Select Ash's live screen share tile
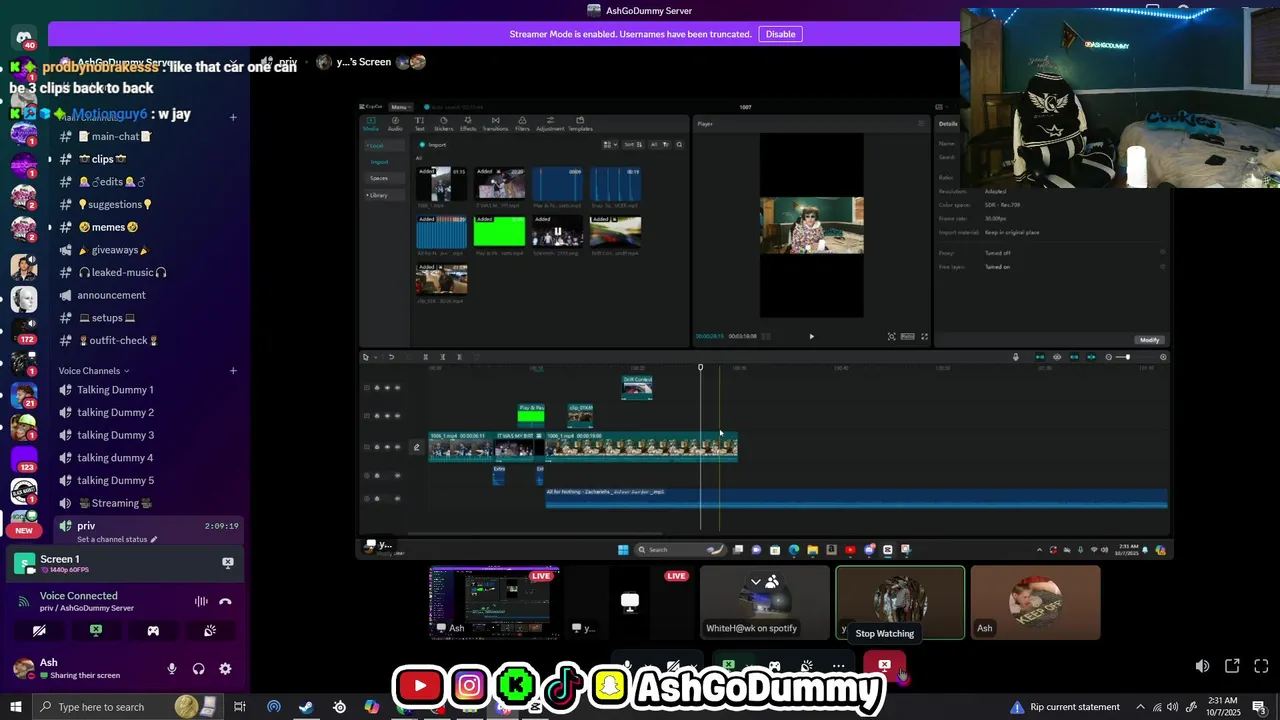Image resolution: width=1280 pixels, height=720 pixels. 494,602
